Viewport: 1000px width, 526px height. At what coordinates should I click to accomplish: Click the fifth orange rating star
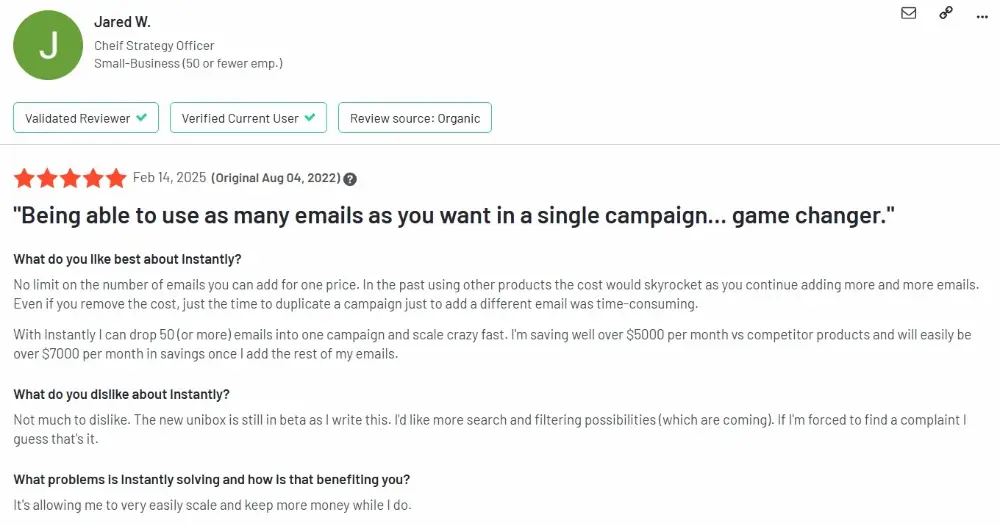pyautogui.click(x=117, y=178)
